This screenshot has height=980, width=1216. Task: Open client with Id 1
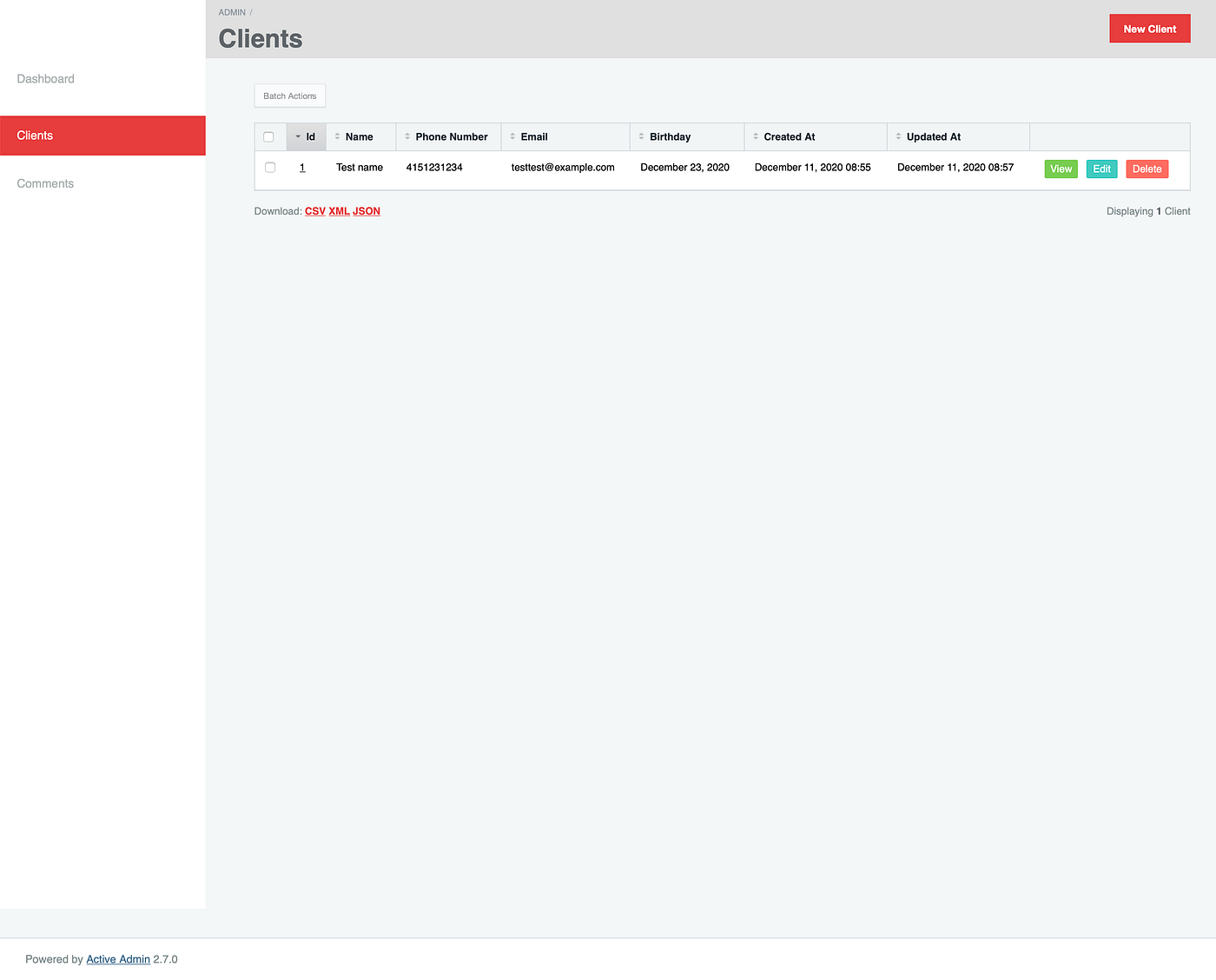(x=302, y=167)
